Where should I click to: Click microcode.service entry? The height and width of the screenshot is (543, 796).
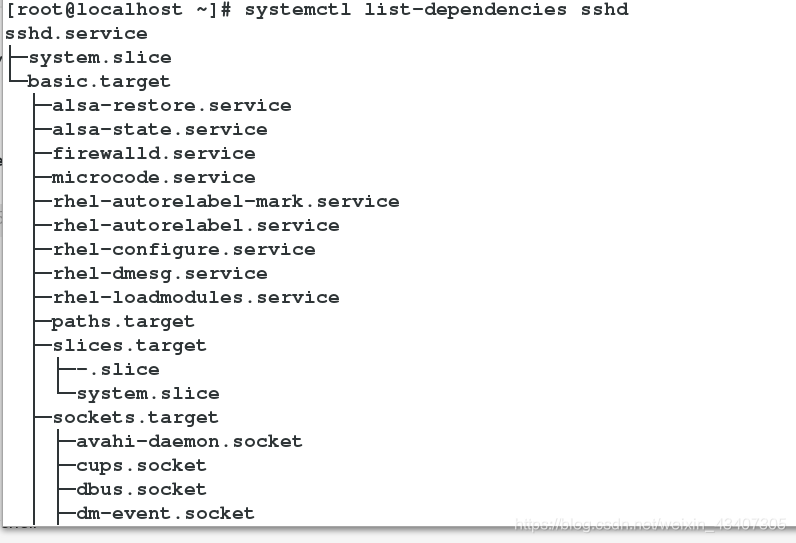[154, 177]
